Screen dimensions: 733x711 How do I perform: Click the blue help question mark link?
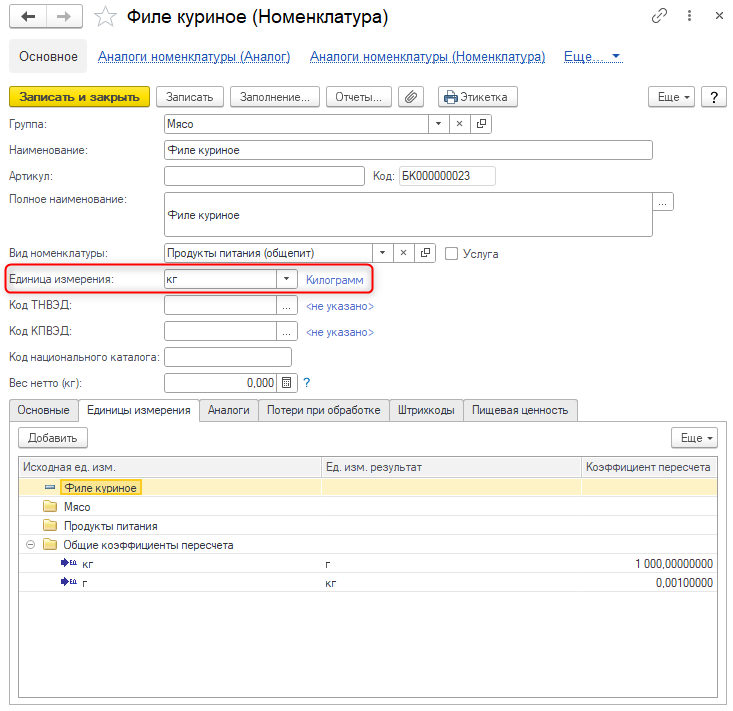coord(307,383)
